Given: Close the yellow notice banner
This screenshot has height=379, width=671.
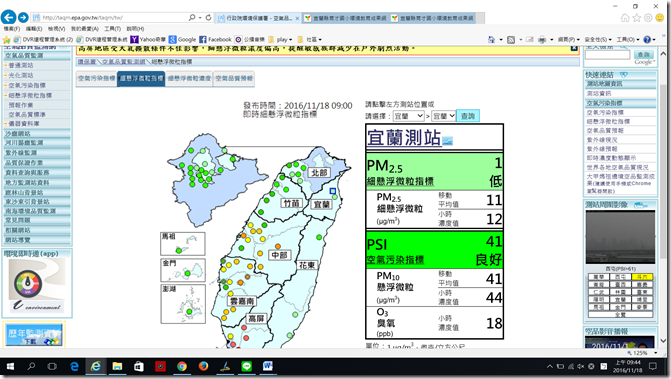Looking at the screenshot, I should (574, 48).
